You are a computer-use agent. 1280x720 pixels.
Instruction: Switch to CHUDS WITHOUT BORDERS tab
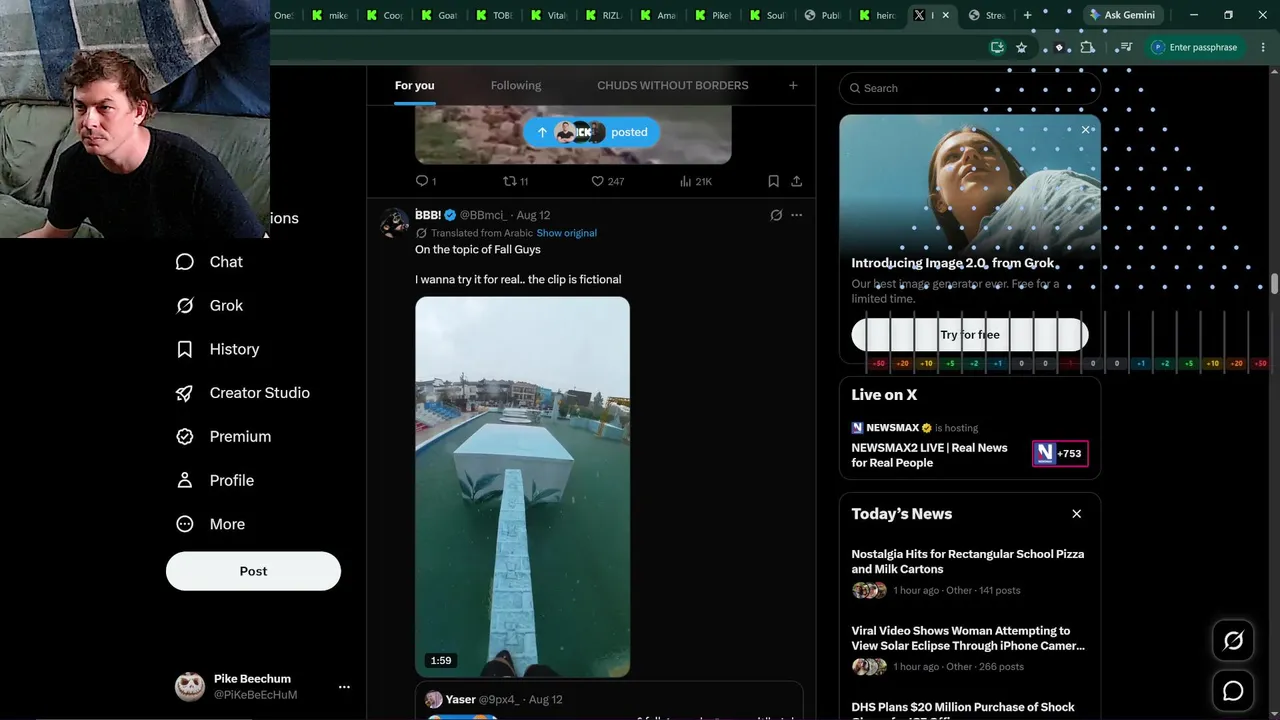pyautogui.click(x=673, y=86)
